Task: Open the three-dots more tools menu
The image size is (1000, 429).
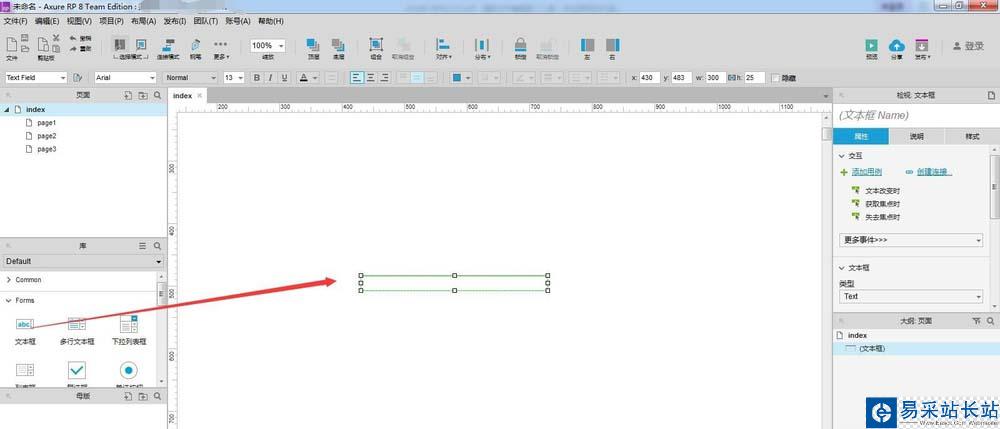Action: pos(221,44)
